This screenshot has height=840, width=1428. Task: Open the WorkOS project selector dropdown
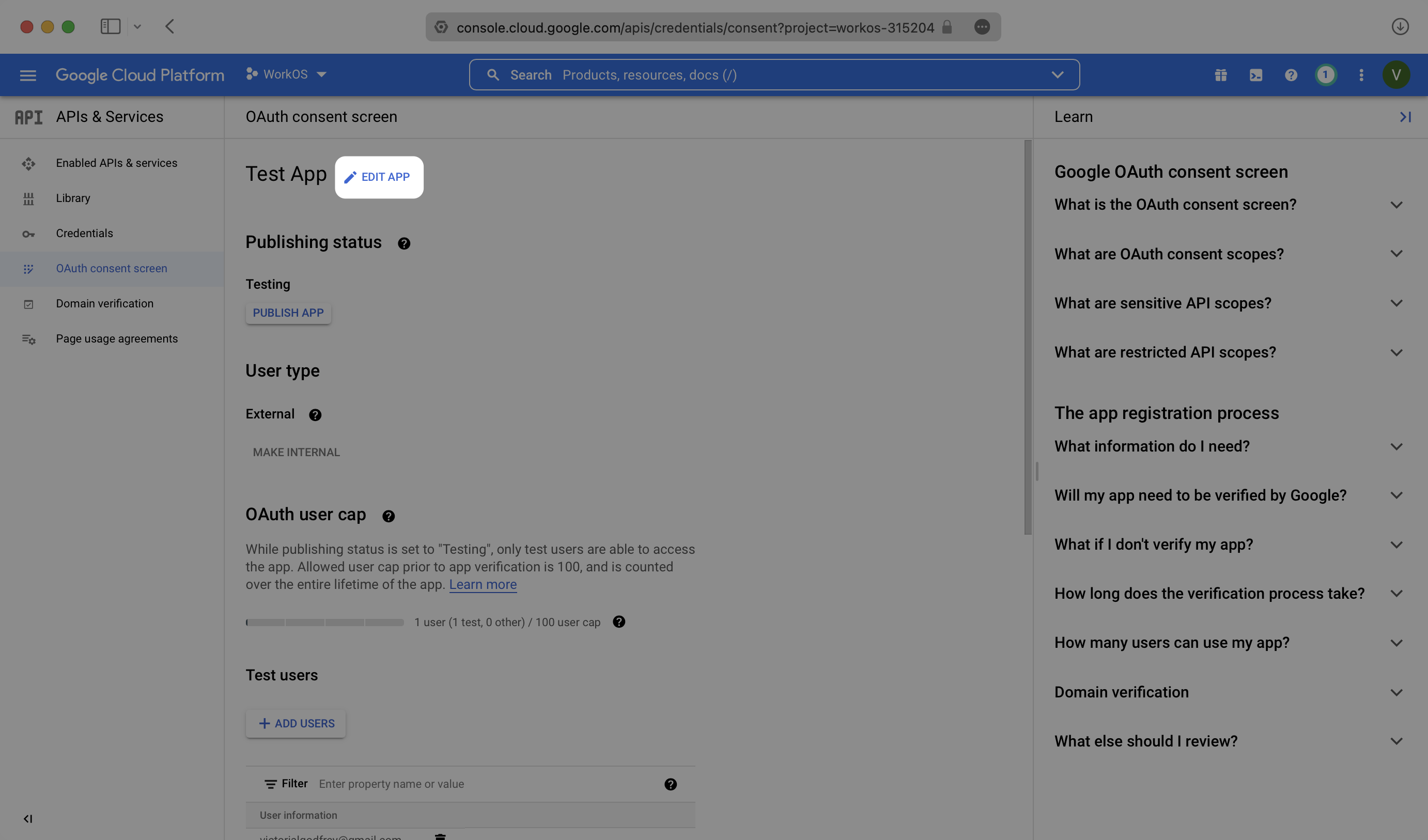tap(287, 74)
